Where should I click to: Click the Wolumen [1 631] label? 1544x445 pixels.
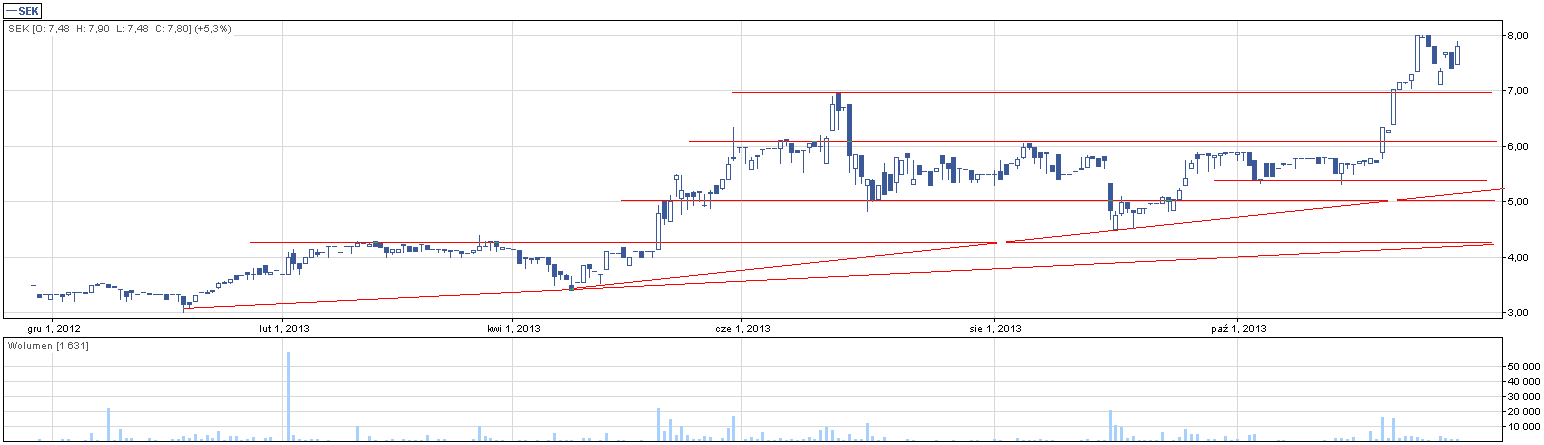(49, 345)
